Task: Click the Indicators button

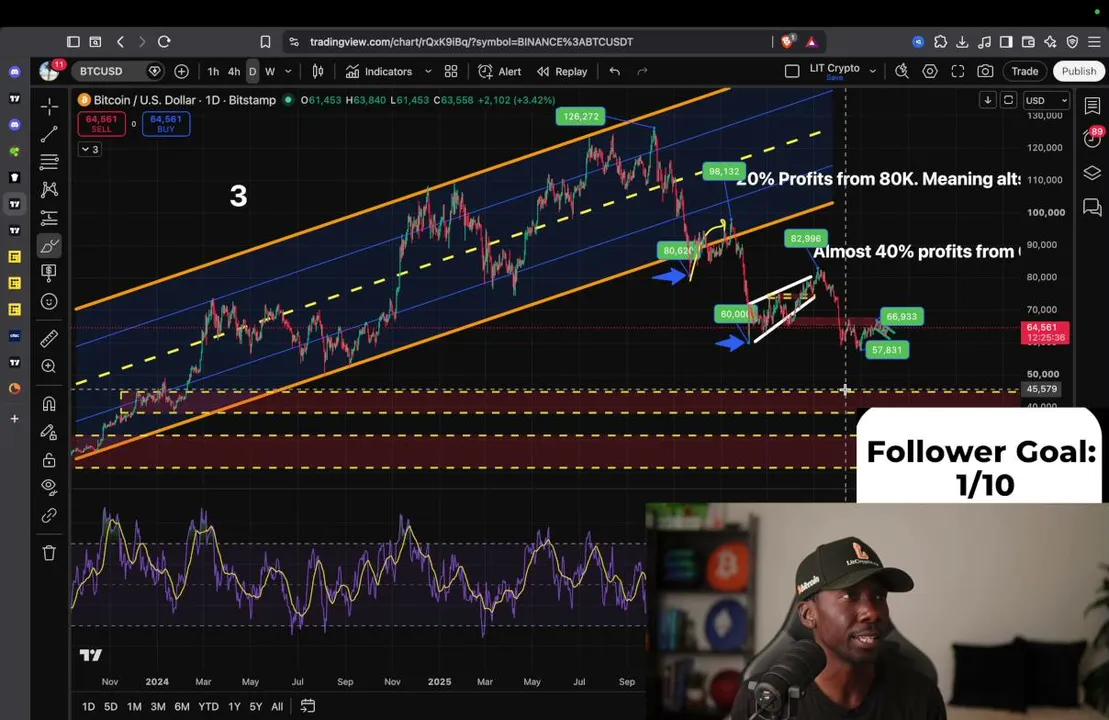Action: (x=379, y=71)
